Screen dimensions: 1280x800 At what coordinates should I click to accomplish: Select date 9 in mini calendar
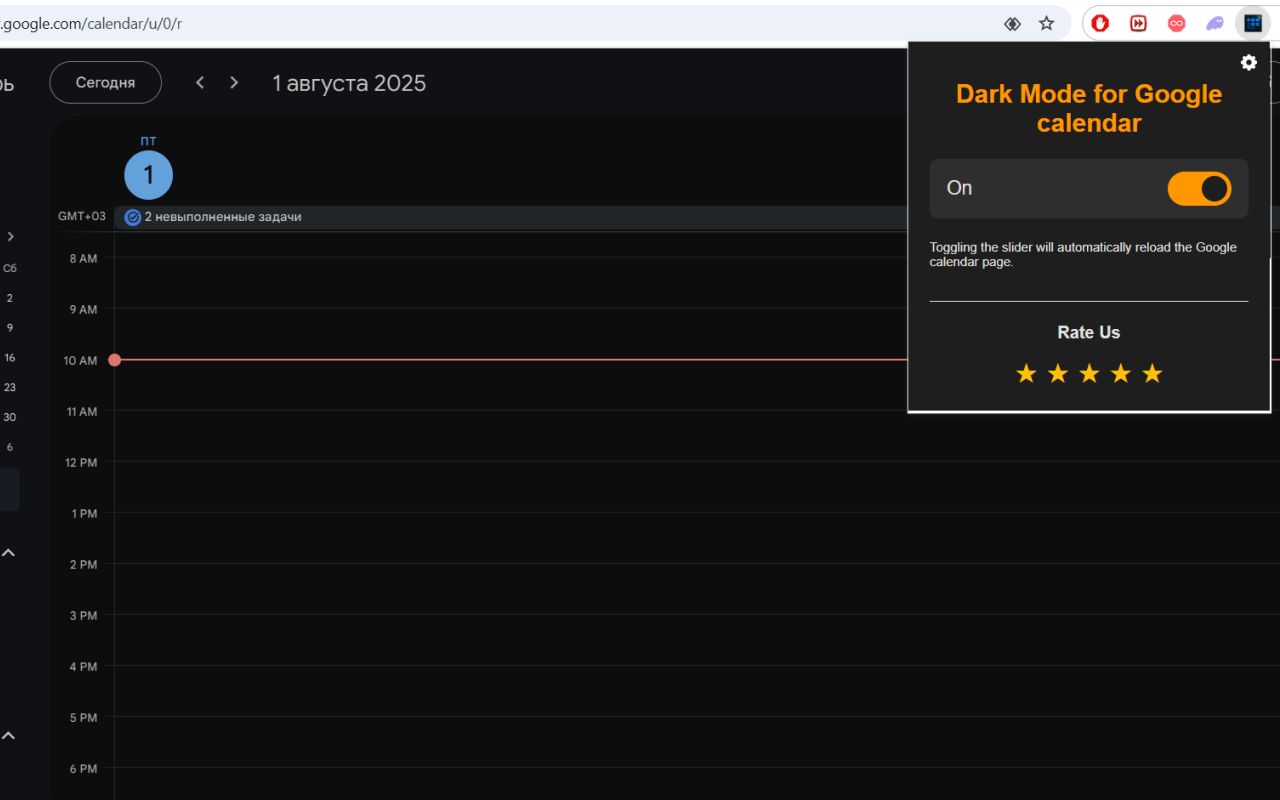click(10, 328)
